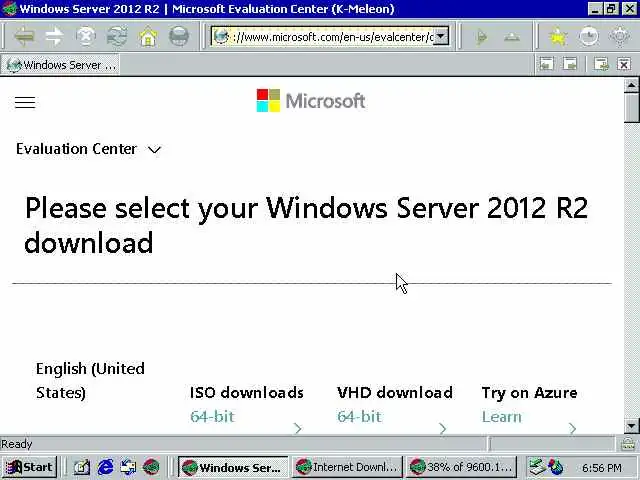Open the Start menu

tap(29, 467)
